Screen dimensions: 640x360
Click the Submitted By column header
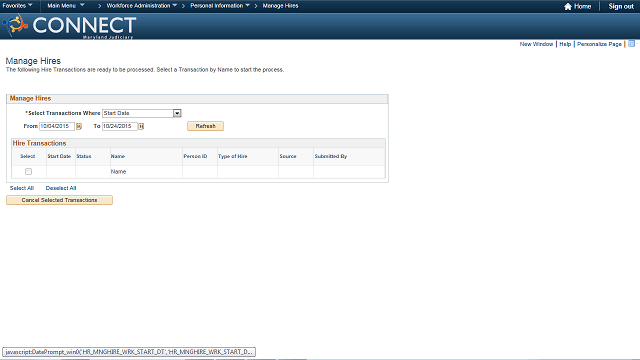tap(331, 156)
